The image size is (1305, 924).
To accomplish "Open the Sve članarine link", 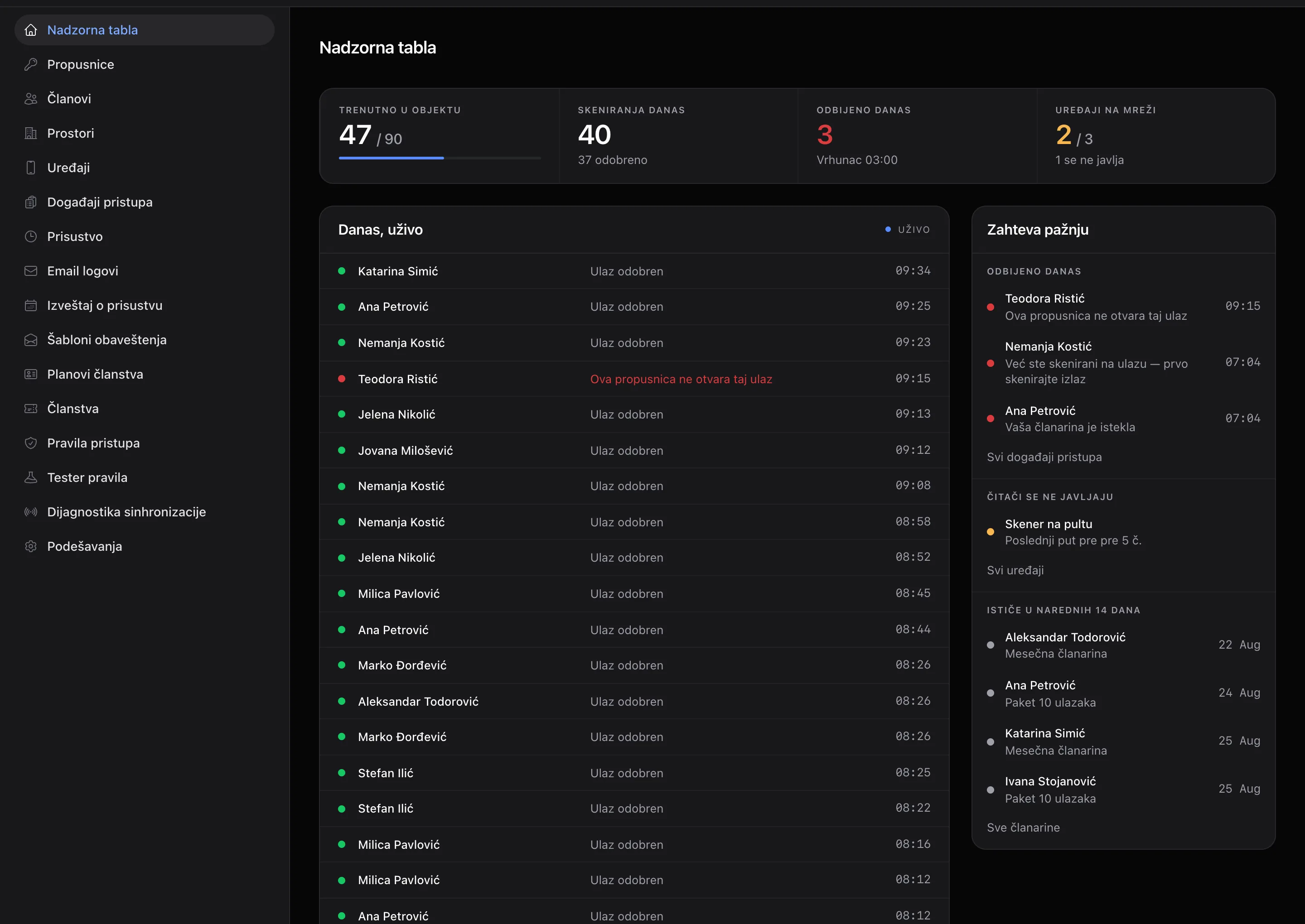I will 1023,827.
